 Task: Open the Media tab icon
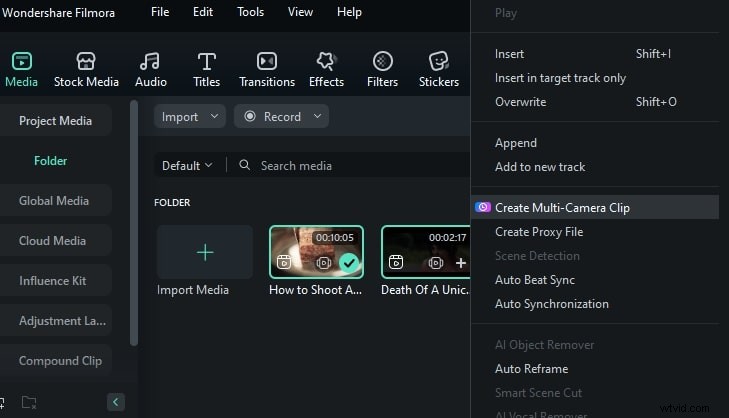click(x=21, y=61)
